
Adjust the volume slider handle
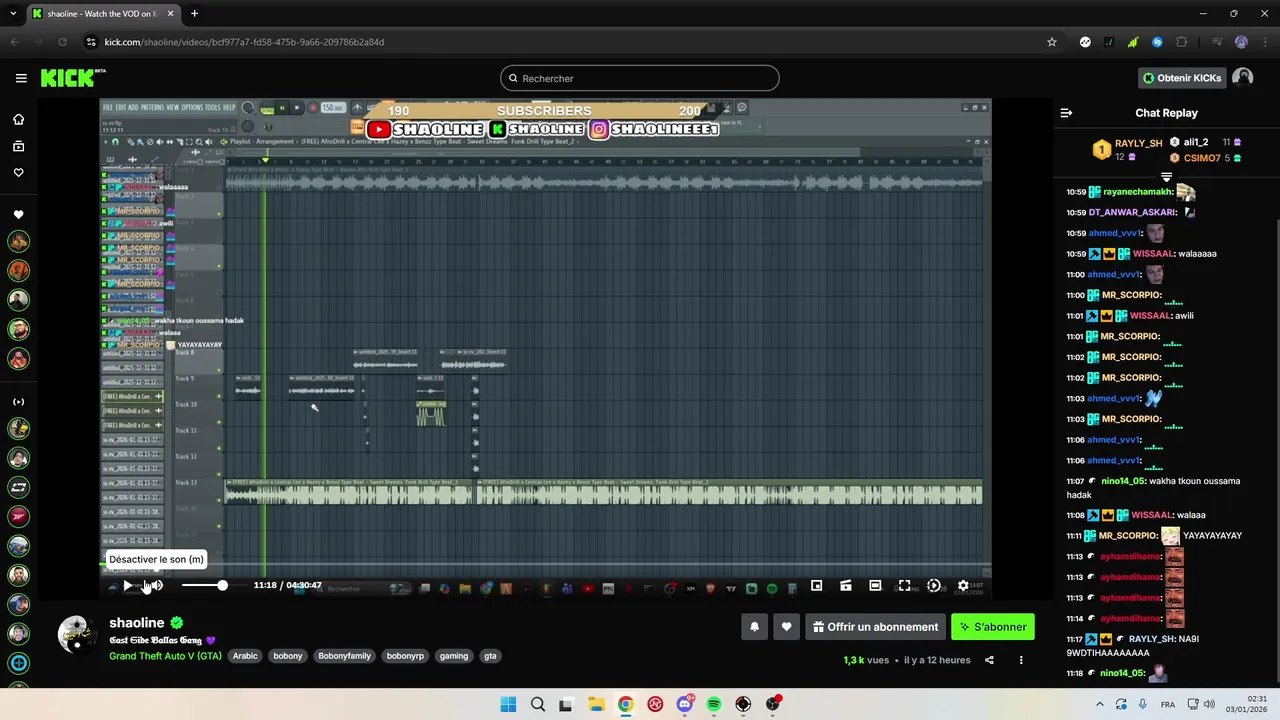click(x=222, y=585)
